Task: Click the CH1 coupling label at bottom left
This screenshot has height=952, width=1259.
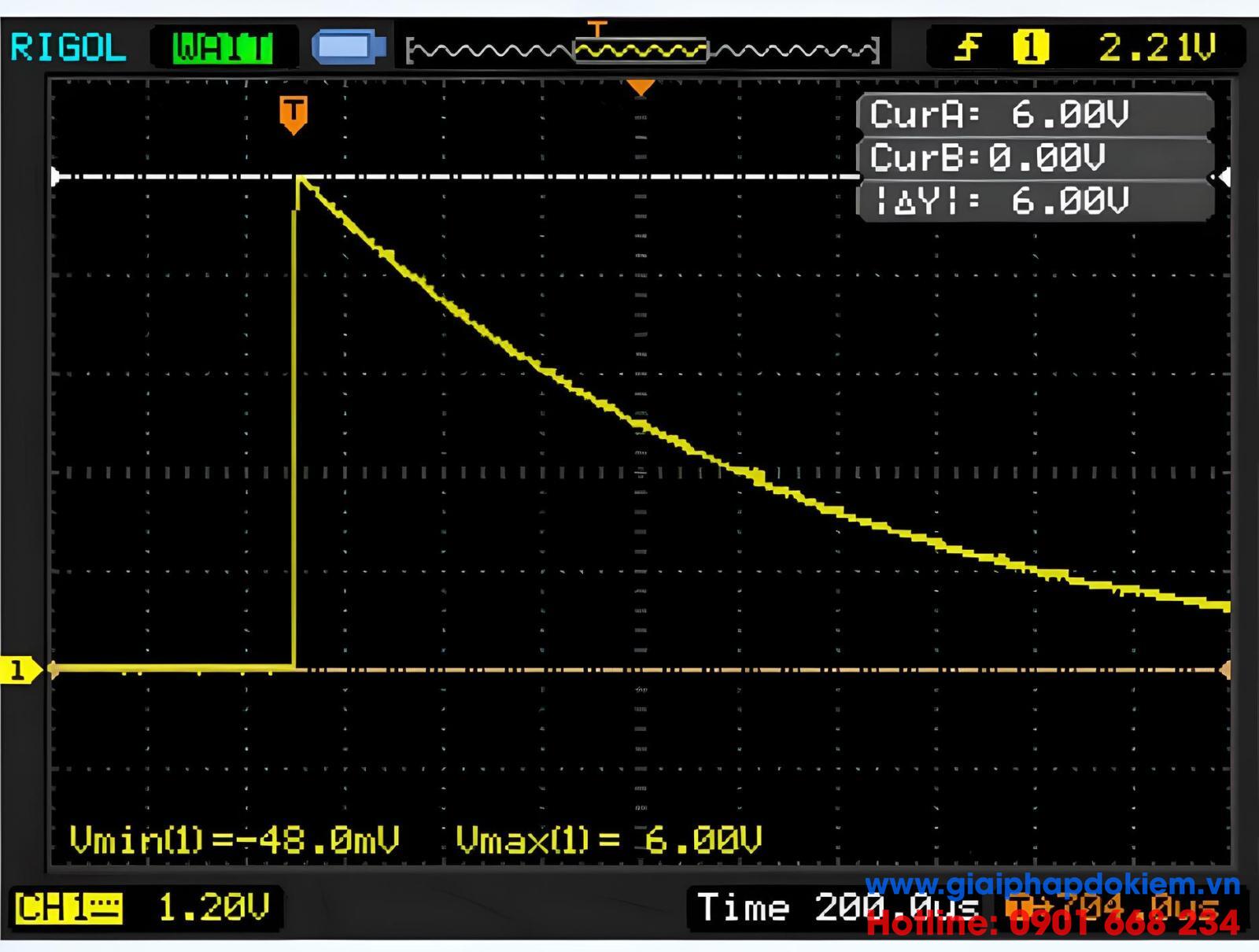Action: coord(68,907)
